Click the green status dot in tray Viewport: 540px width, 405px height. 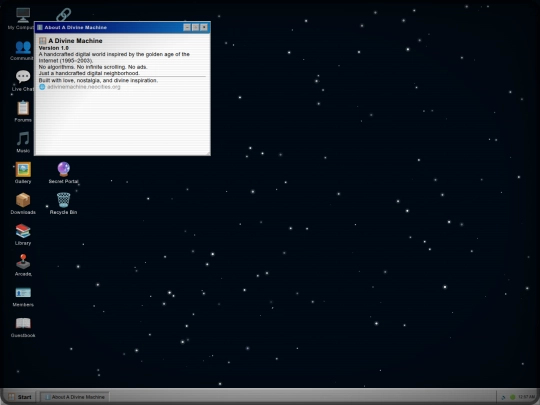point(512,397)
